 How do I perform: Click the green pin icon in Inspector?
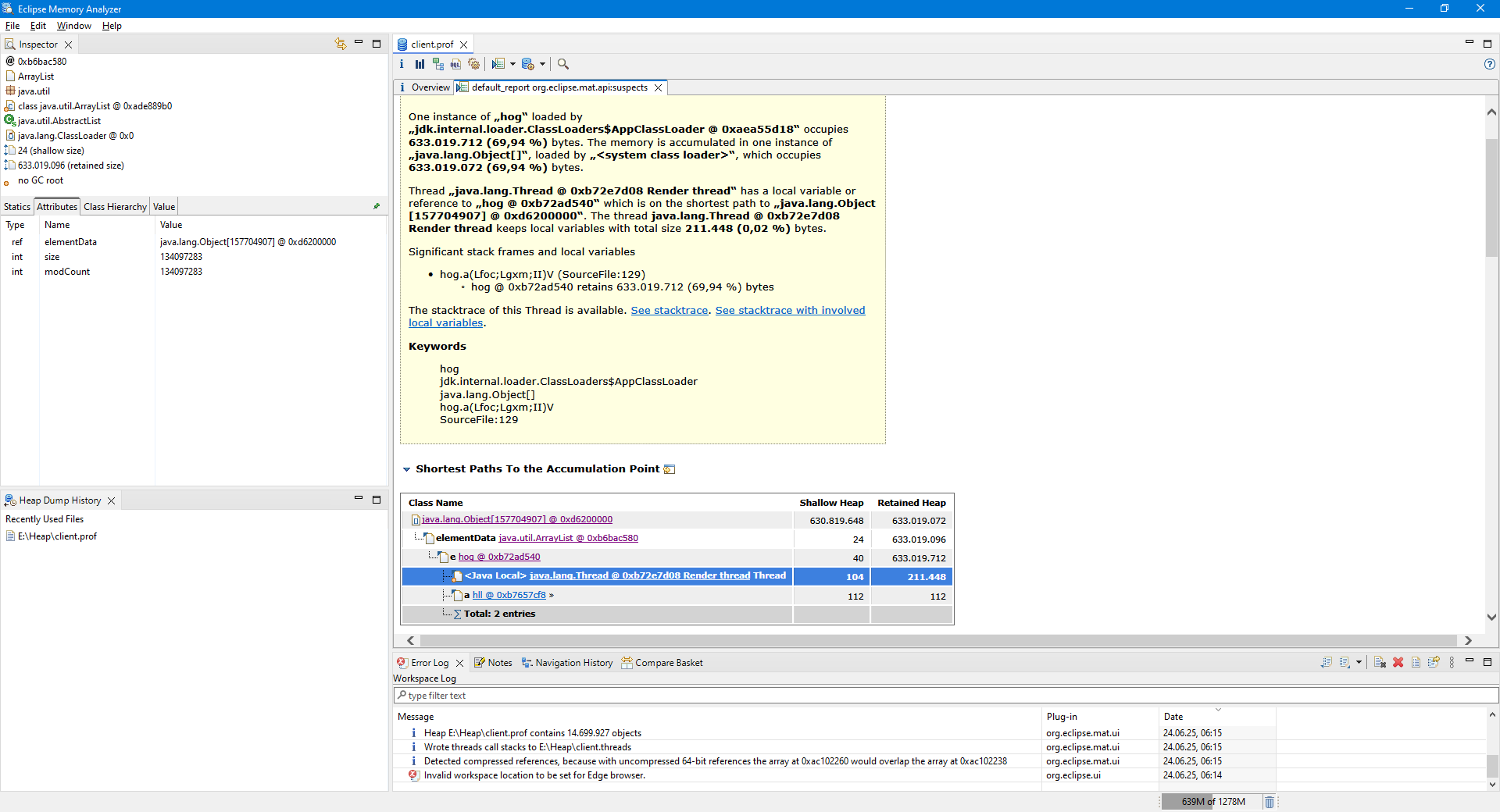(x=377, y=206)
